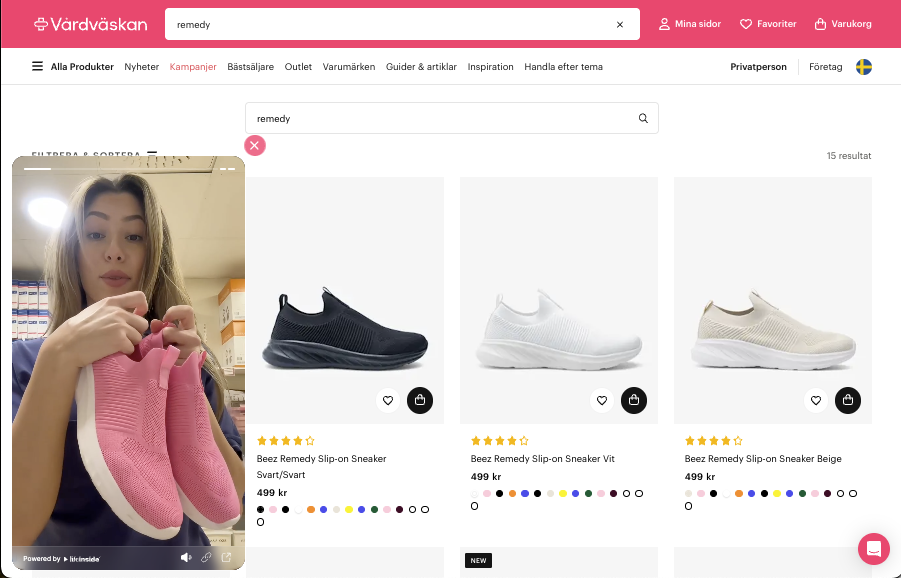This screenshot has height=578, width=901.
Task: Click the white sneaker product image
Action: pos(559,300)
